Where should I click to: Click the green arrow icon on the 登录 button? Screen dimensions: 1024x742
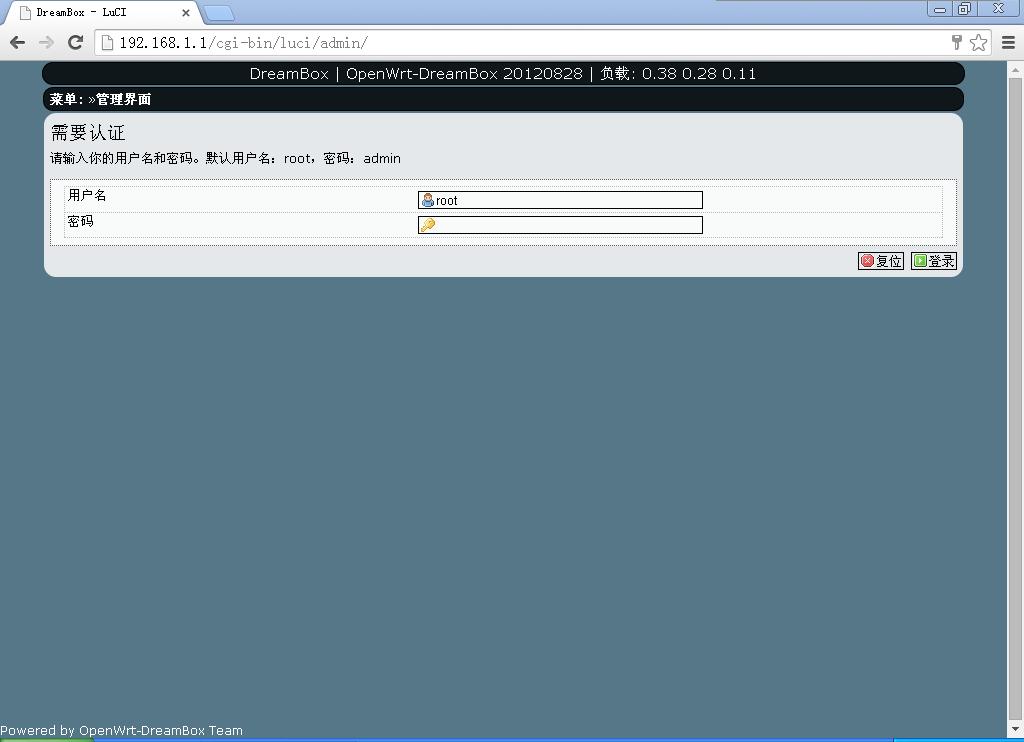pos(919,260)
